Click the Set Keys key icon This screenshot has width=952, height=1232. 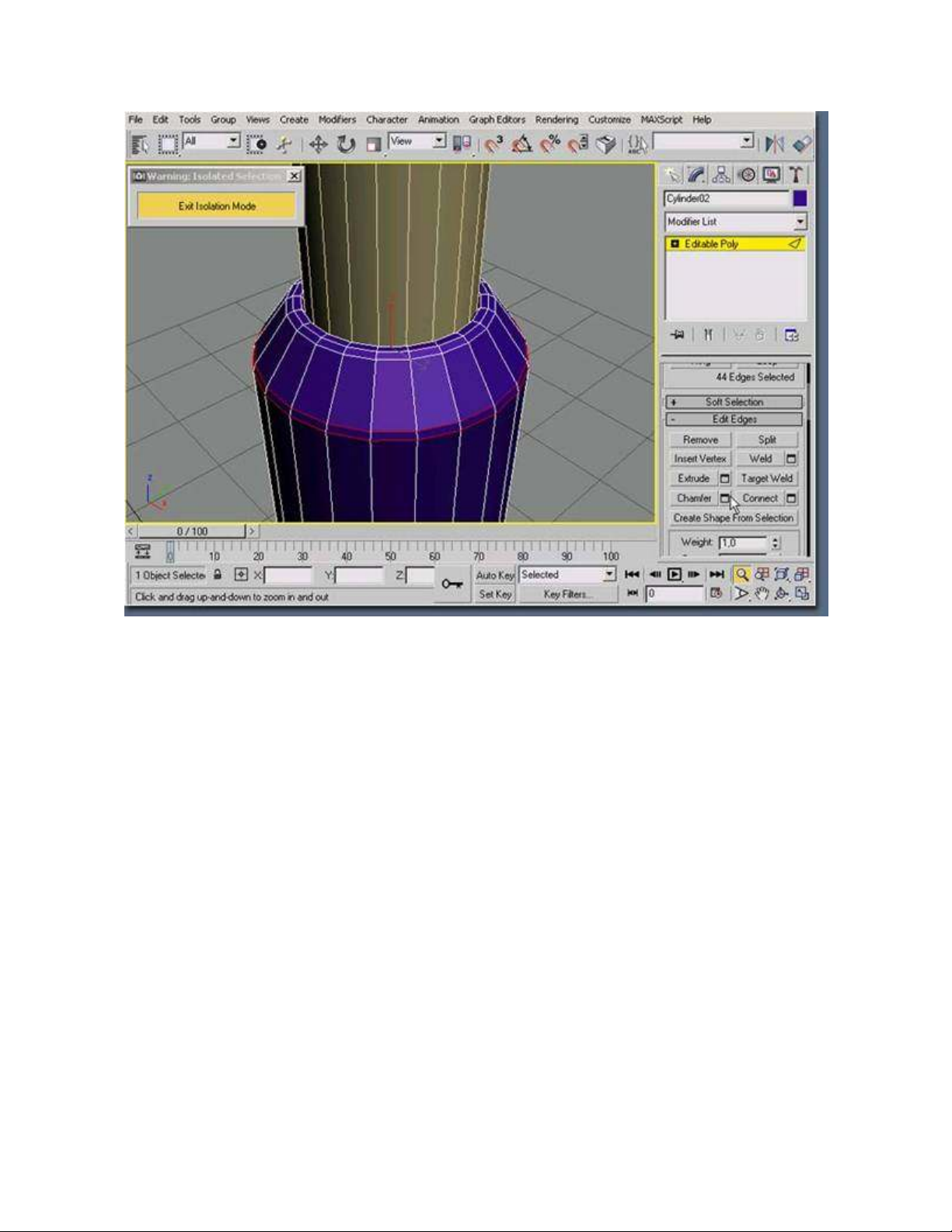coord(452,584)
